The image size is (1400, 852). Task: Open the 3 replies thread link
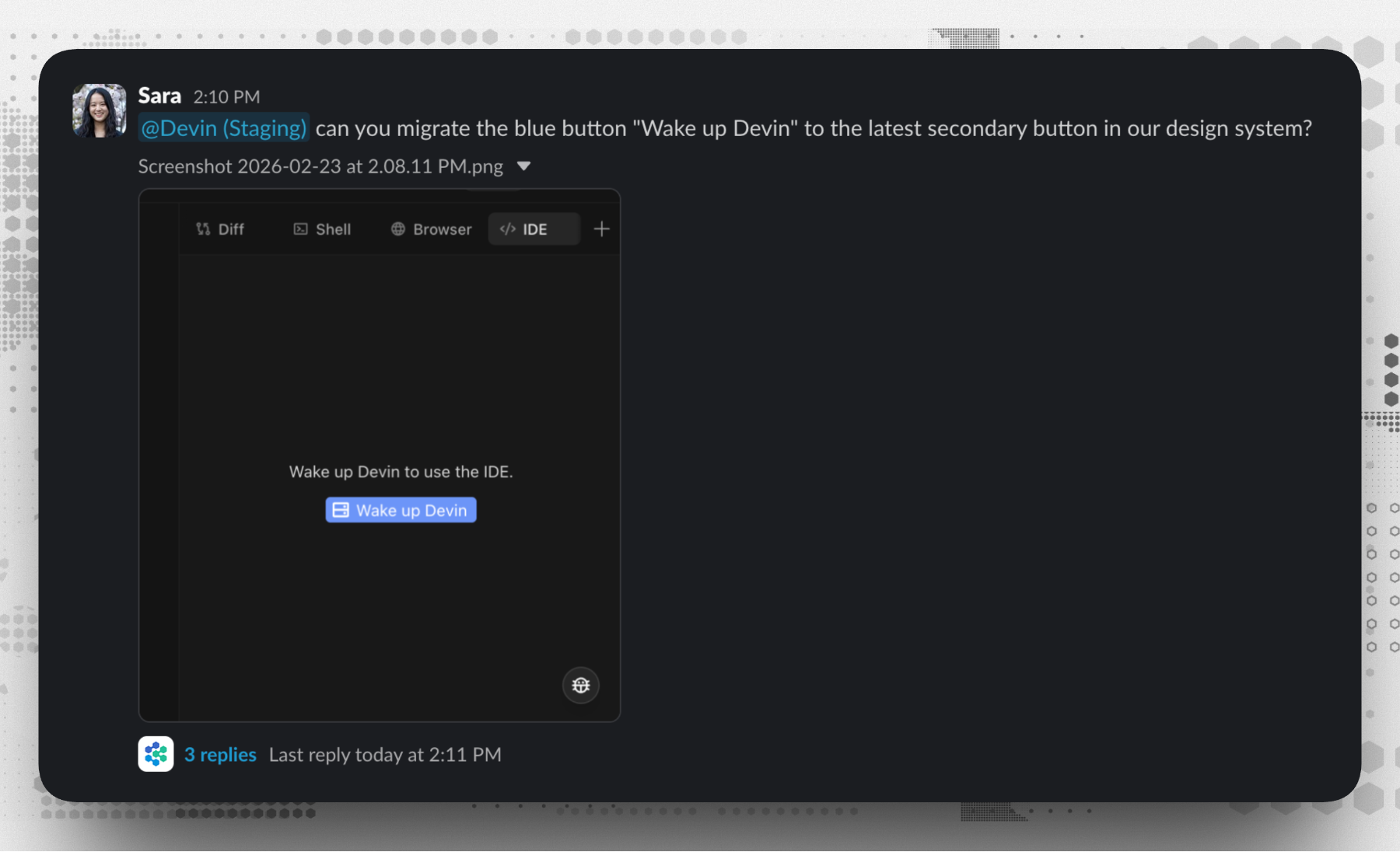click(220, 755)
